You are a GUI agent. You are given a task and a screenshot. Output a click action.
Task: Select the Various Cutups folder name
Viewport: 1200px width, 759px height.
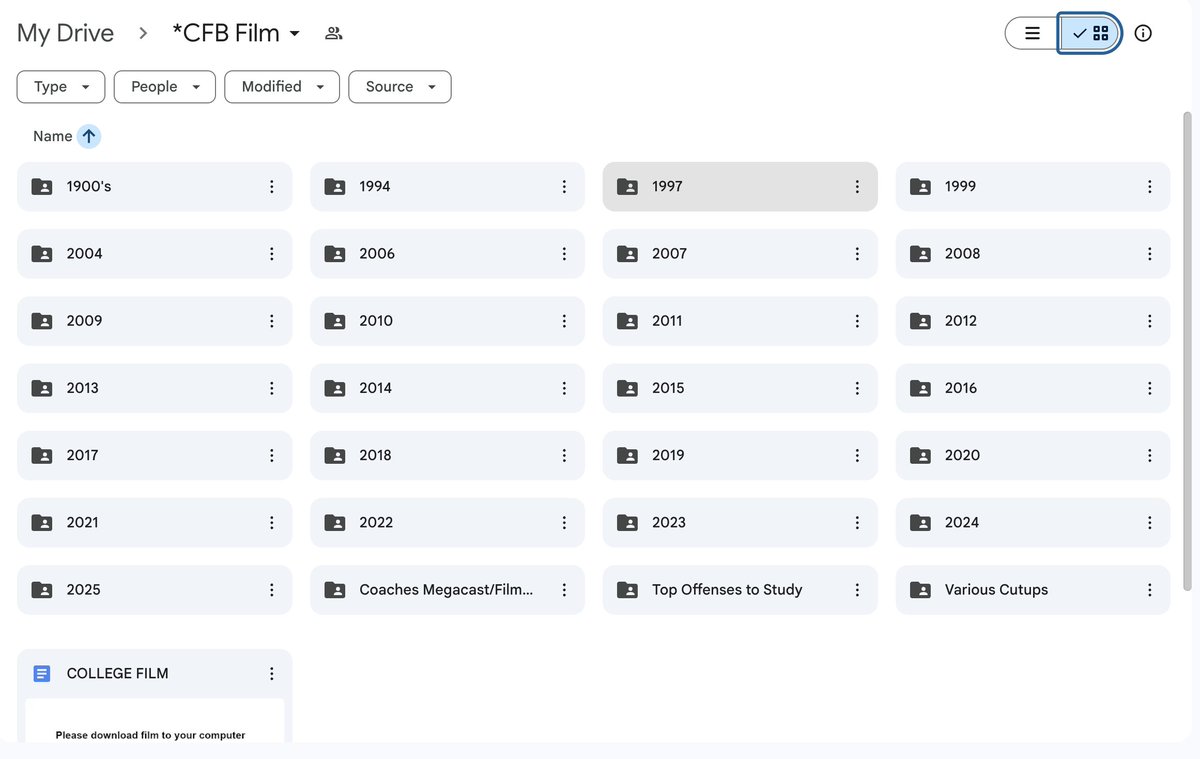pyautogui.click(x=996, y=590)
